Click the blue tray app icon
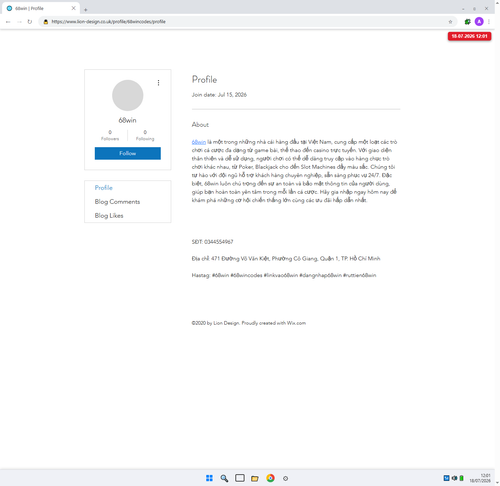 point(446,478)
